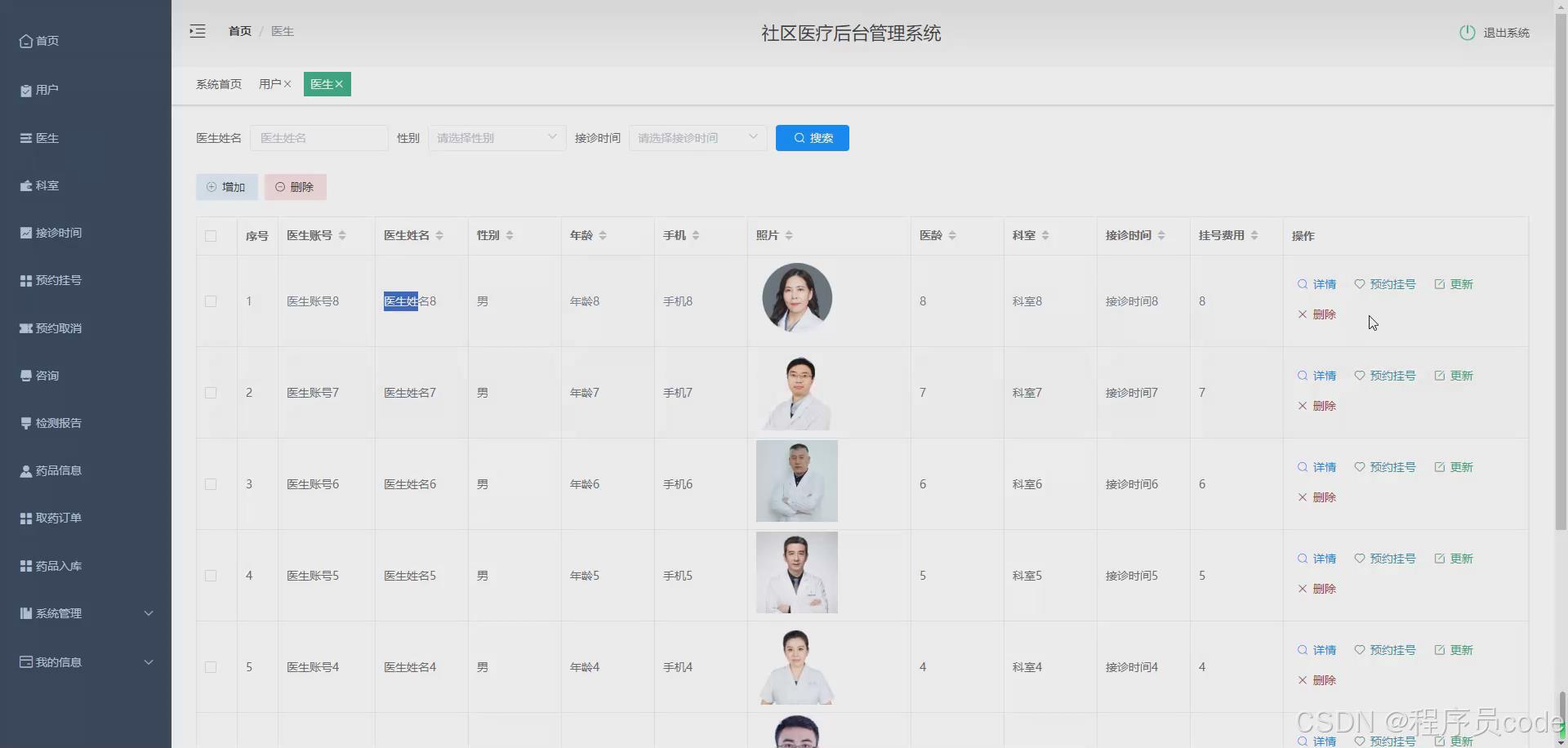Viewport: 1568px width, 748px height.
Task: Click the 医生 sidebar list icon
Action: click(x=26, y=138)
